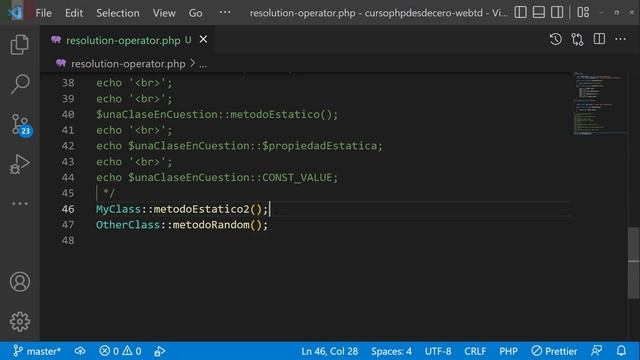Close the resolution-operator.php tab

(x=203, y=40)
